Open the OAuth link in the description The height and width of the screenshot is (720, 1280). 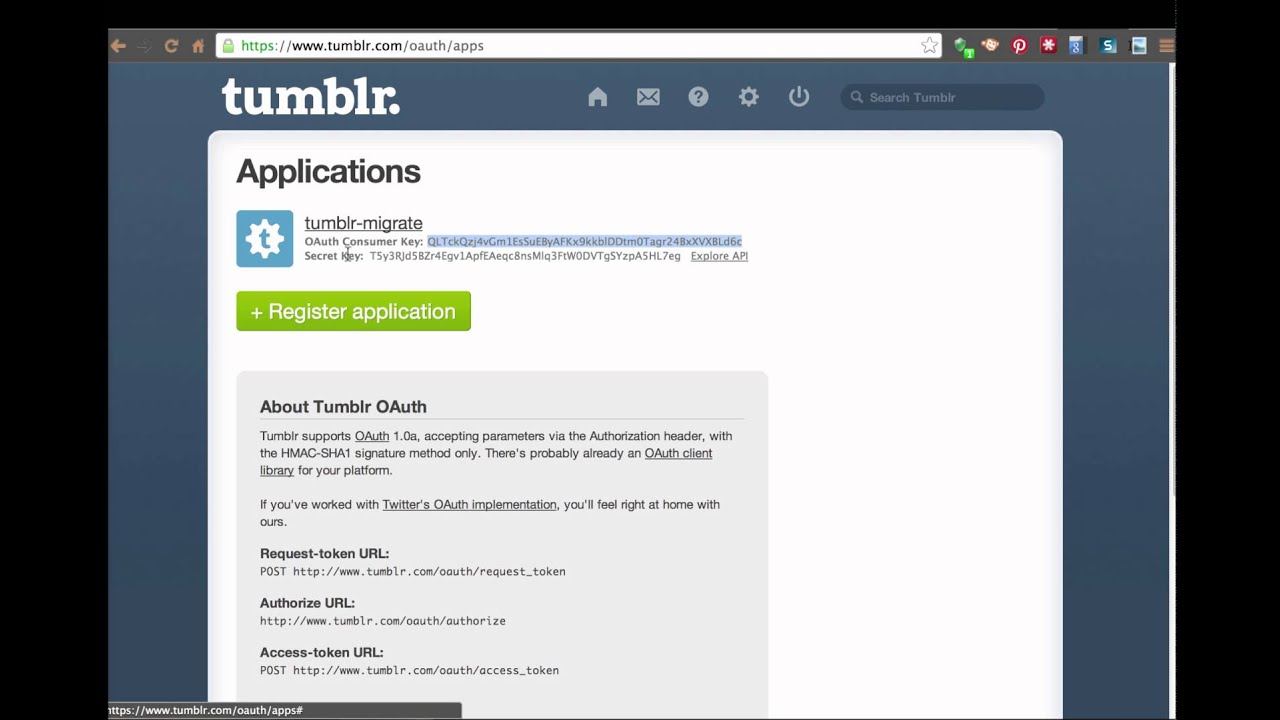[372, 436]
